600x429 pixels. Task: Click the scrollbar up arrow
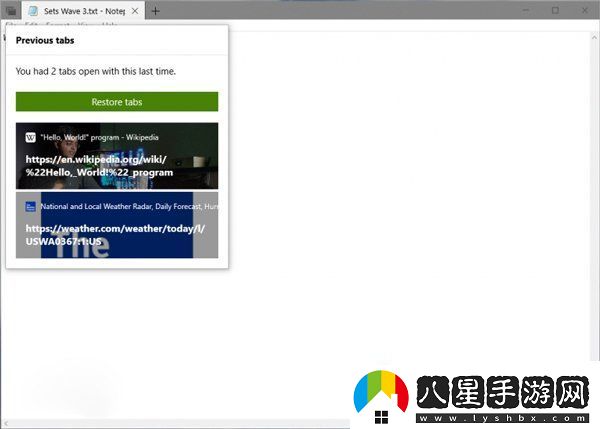point(594,36)
